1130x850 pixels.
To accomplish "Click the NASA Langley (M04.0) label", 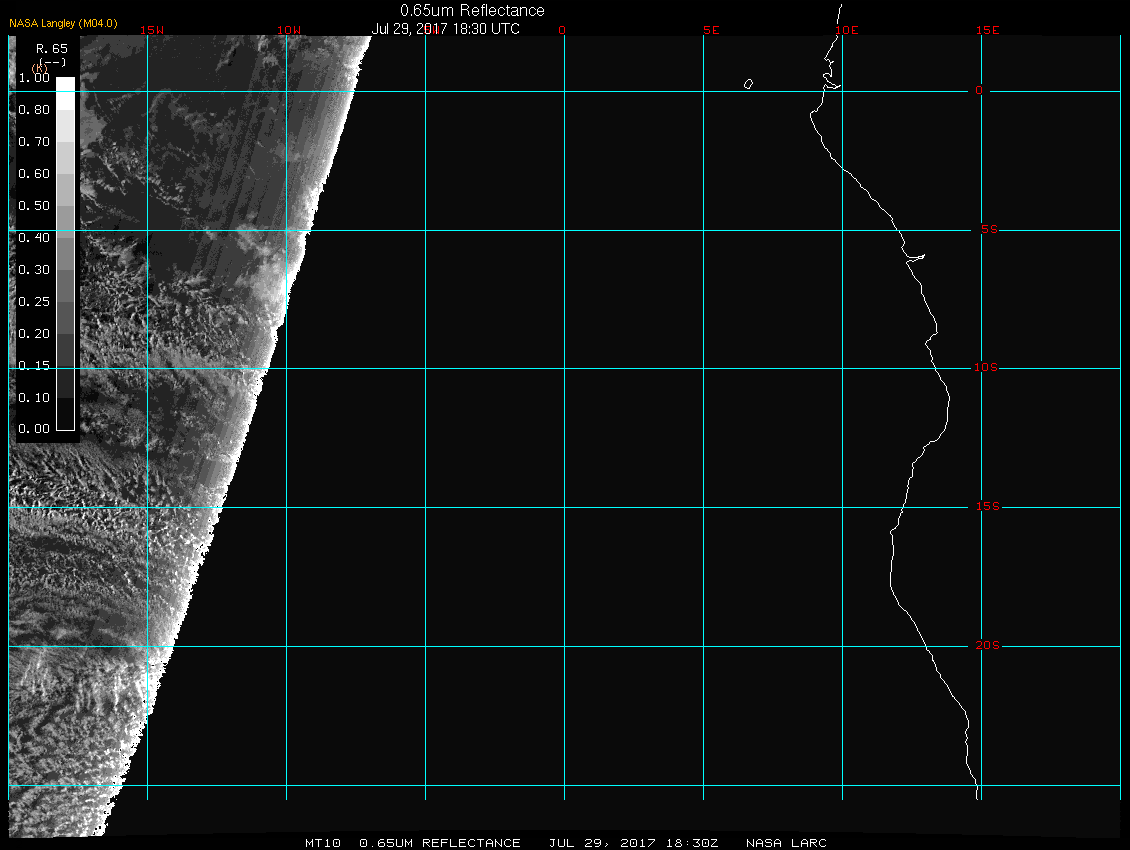I will pos(63,23).
